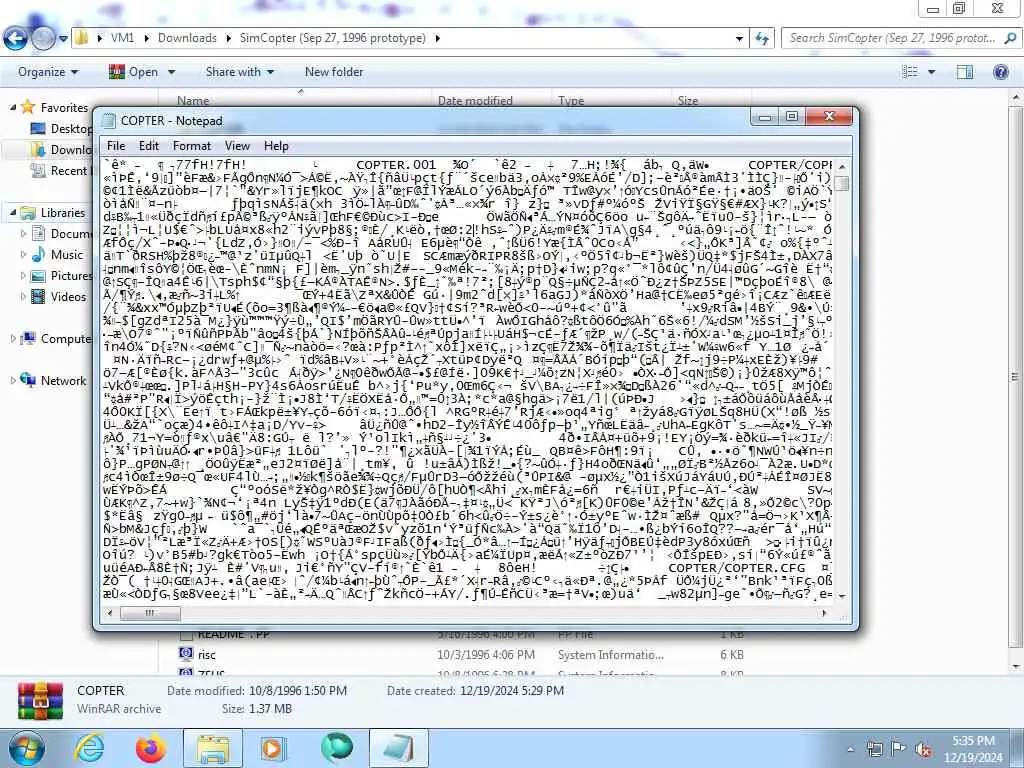Open the Notepad Format menu
Viewport: 1024px width, 768px height.
click(192, 146)
